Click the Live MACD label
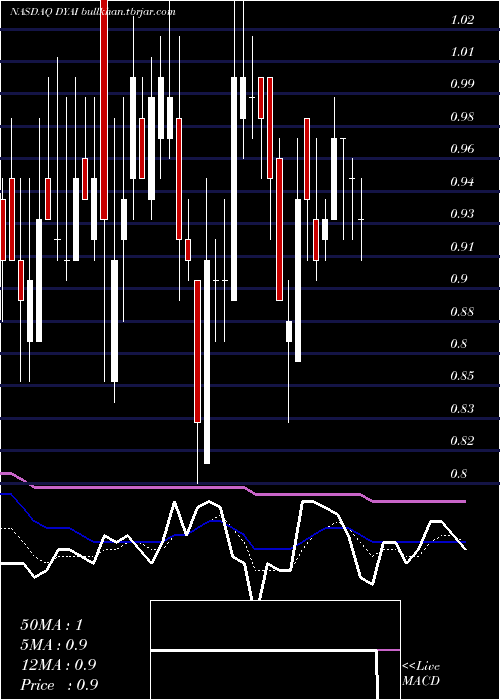The height and width of the screenshot is (700, 500). pos(421,673)
